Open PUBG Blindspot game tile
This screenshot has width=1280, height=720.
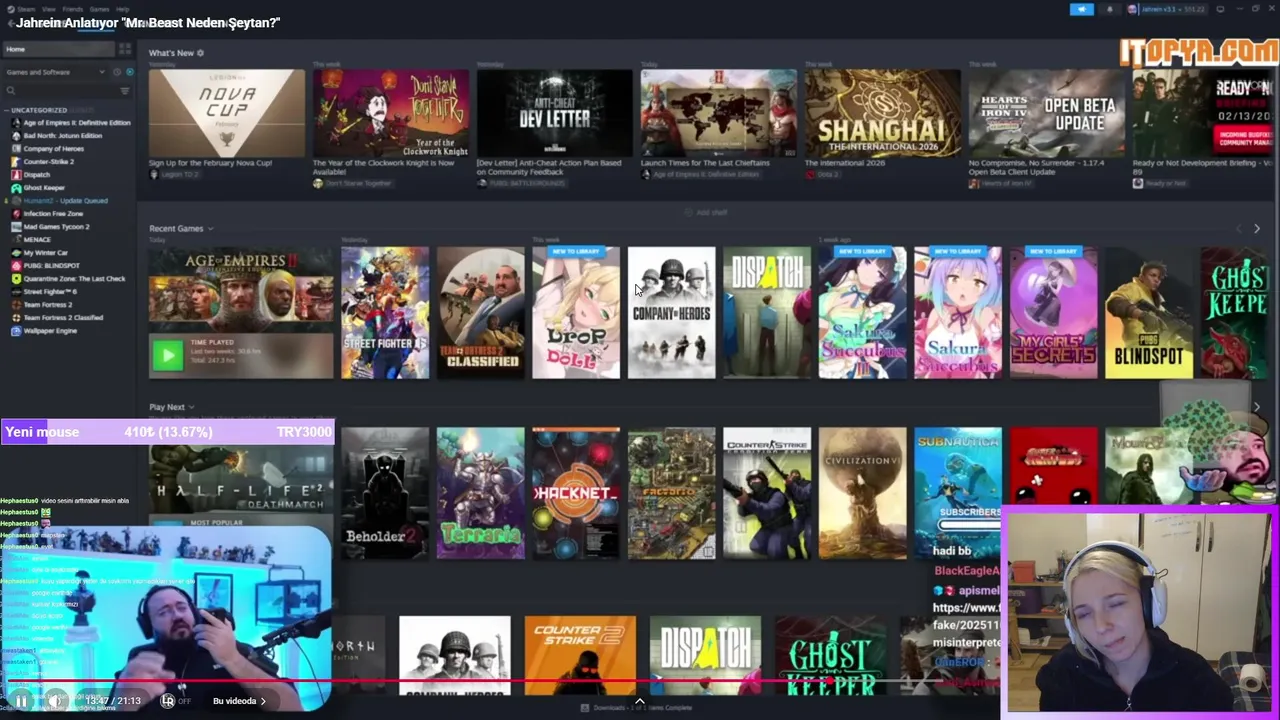coord(1149,313)
